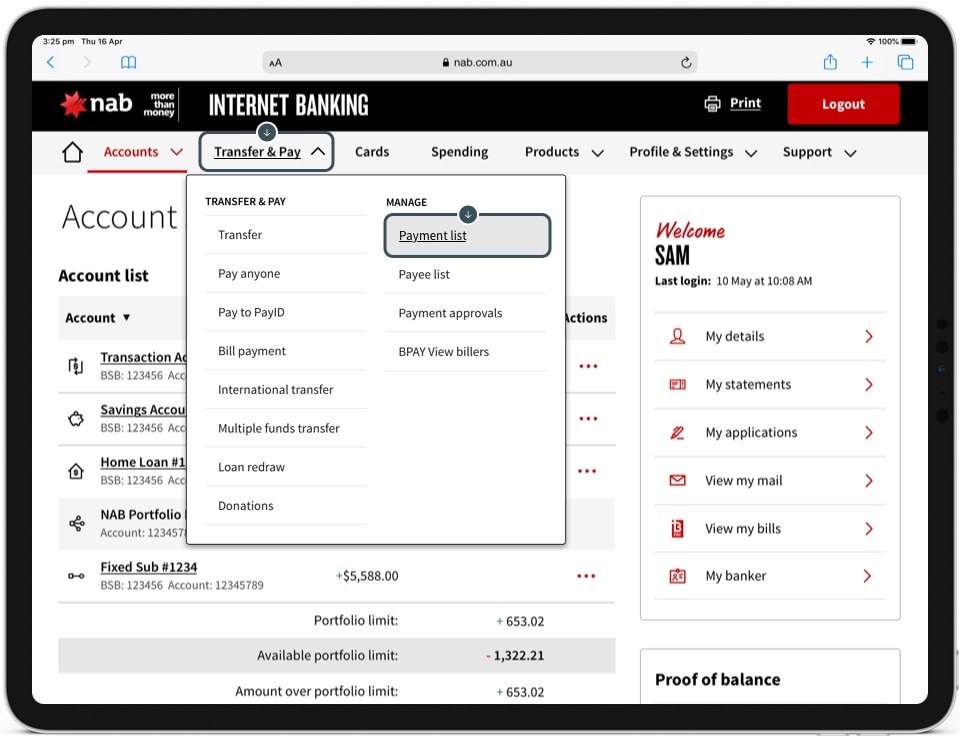The width and height of the screenshot is (960, 740).
Task: Click the Print link
Action: tap(745, 103)
